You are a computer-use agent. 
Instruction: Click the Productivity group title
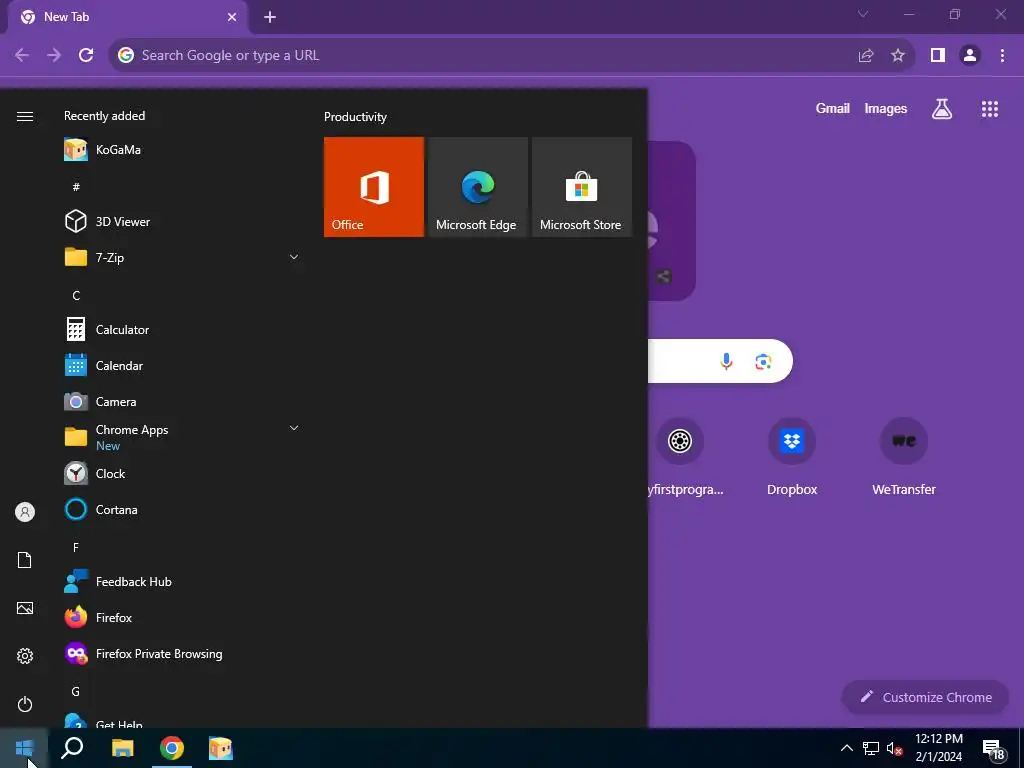(355, 117)
